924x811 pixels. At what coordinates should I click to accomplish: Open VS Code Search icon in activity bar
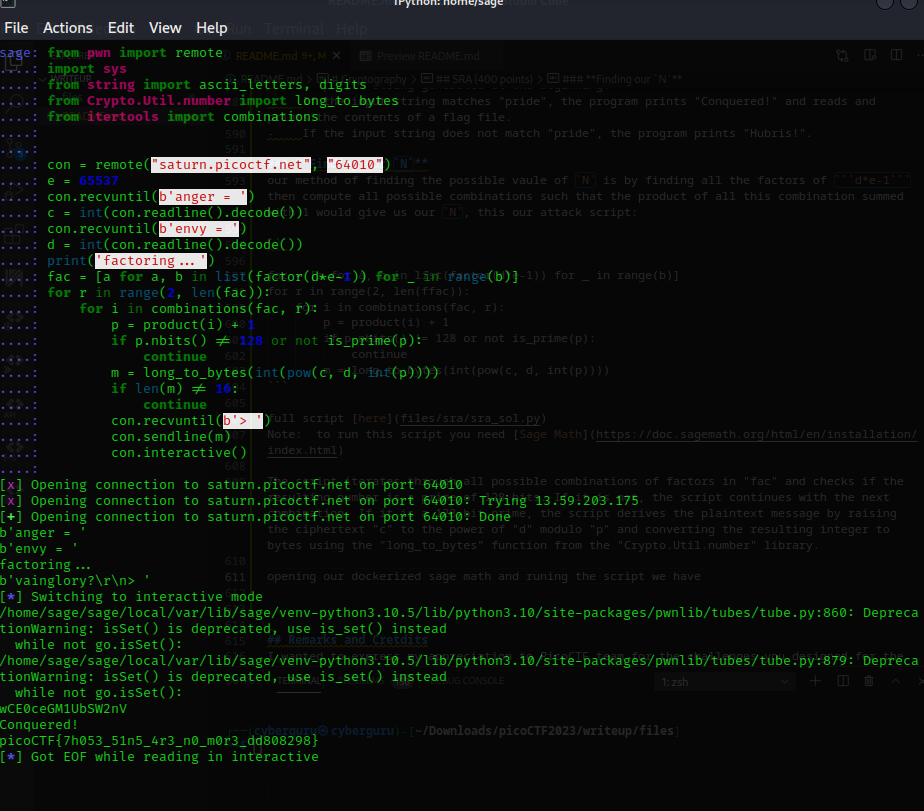click(15, 103)
